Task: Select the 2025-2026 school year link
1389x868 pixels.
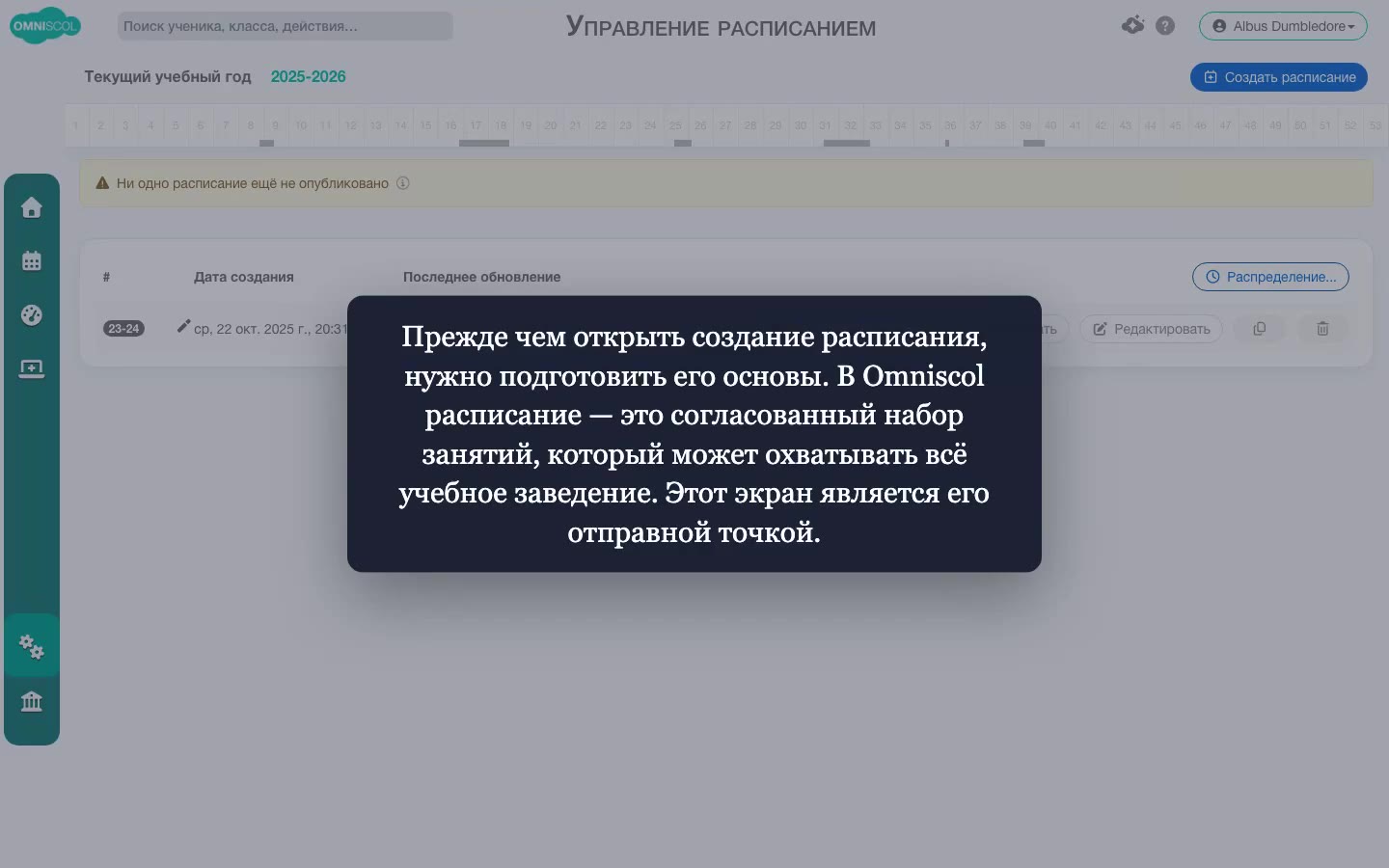Action: coord(308,77)
